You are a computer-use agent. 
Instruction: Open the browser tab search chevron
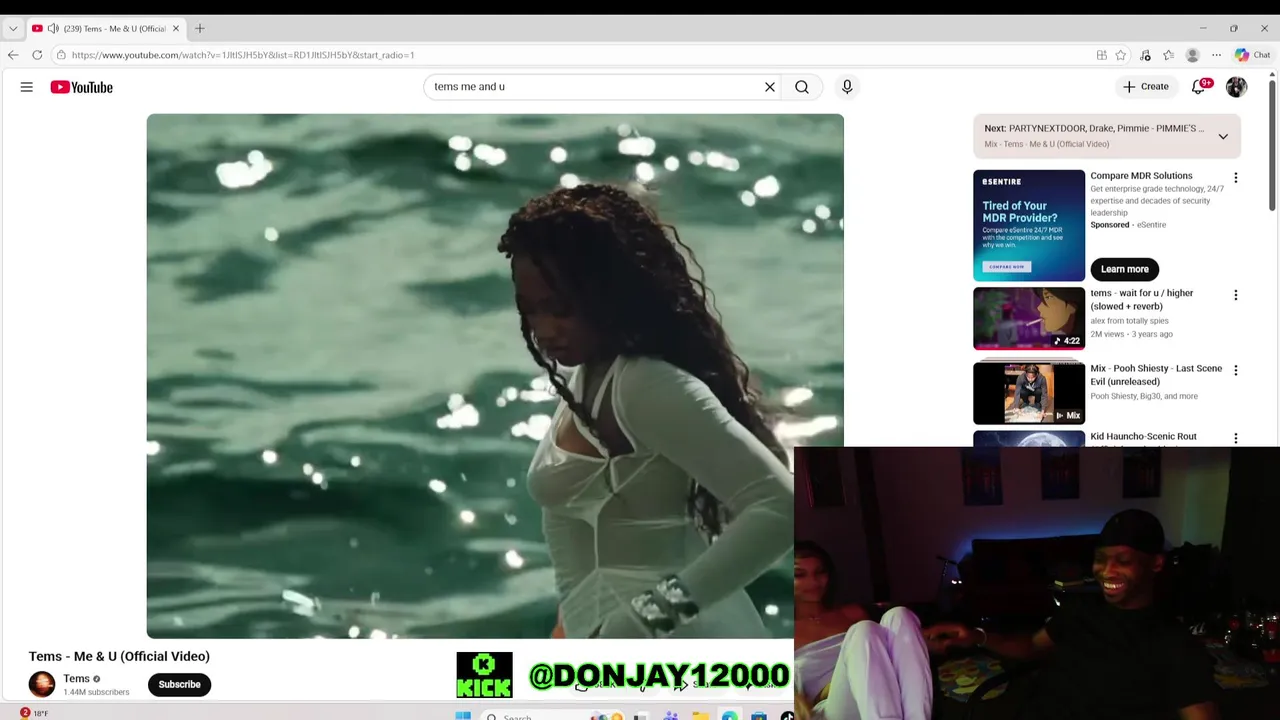coord(13,28)
